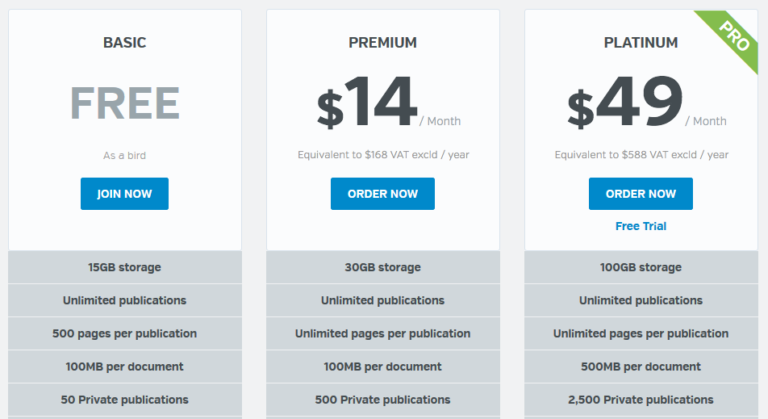
Task: Click 500 pages per publication feature
Action: [x=124, y=333]
